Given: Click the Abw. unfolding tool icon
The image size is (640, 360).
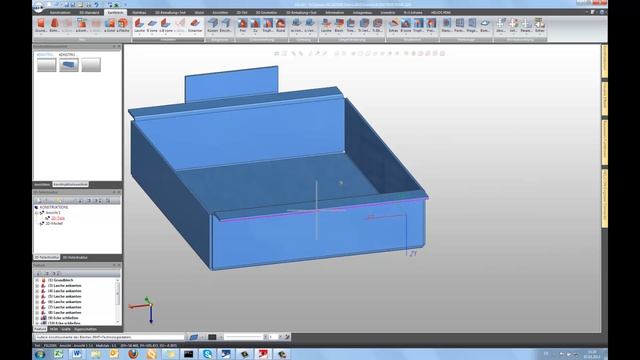Looking at the screenshot, I should tap(501, 24).
